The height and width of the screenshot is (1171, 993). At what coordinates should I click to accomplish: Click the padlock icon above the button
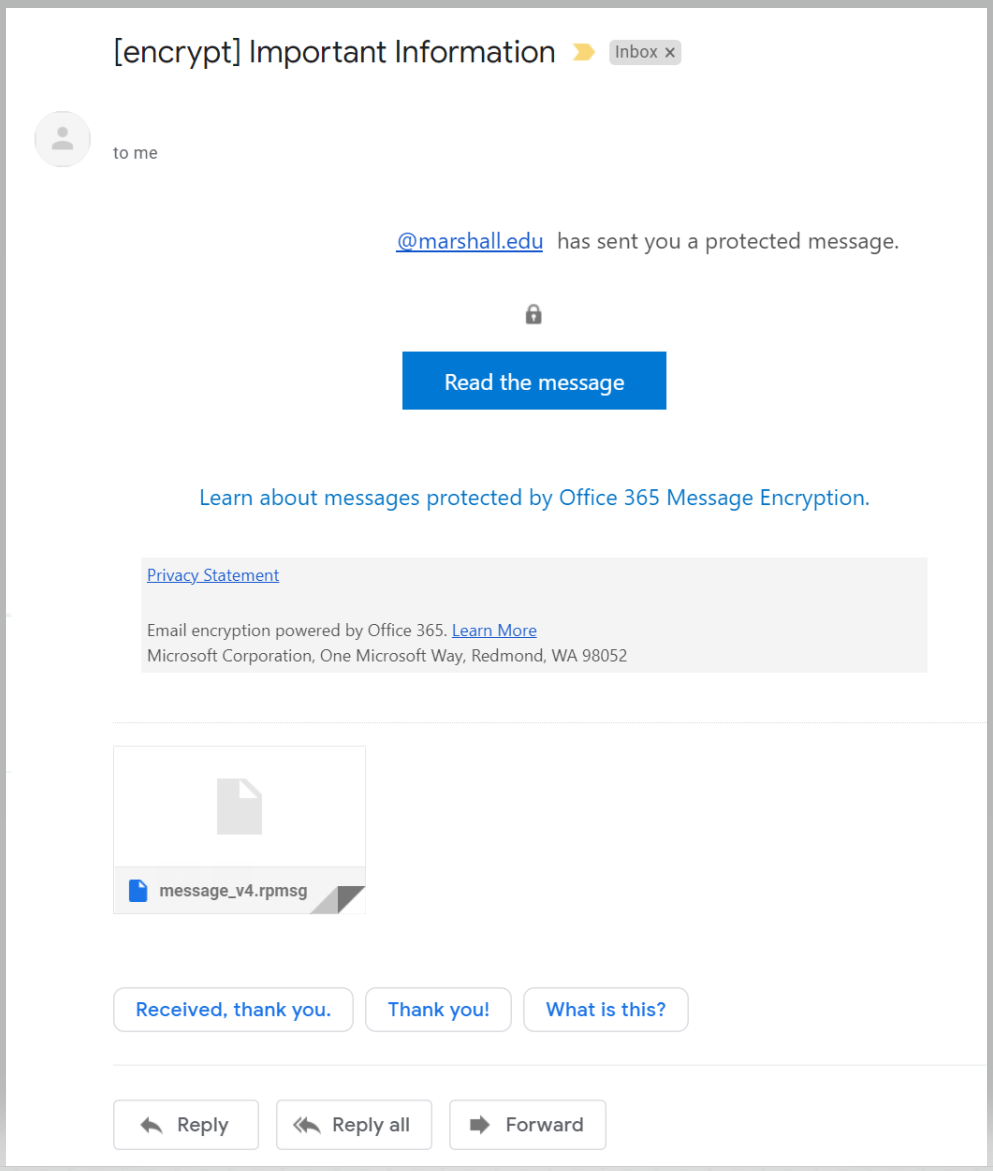pyautogui.click(x=533, y=314)
